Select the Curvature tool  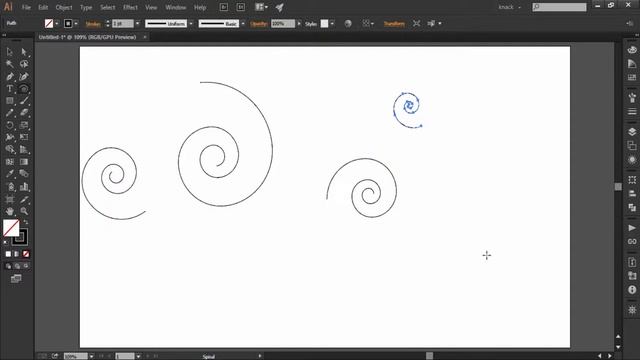(24, 76)
